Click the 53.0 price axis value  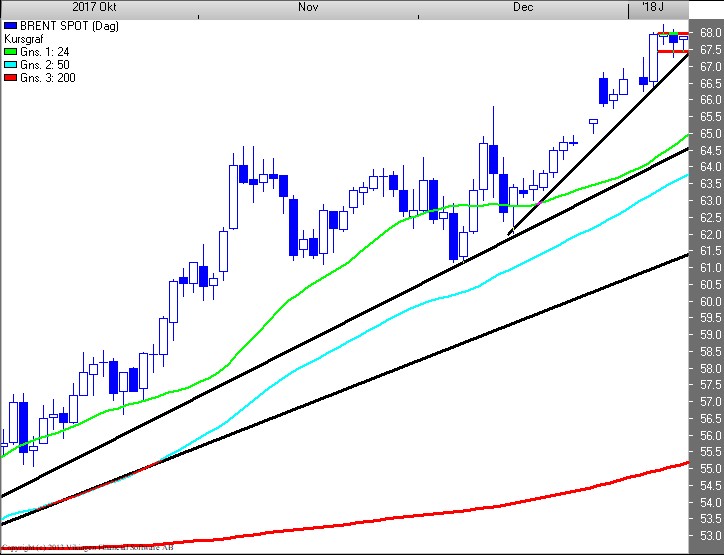(711, 536)
